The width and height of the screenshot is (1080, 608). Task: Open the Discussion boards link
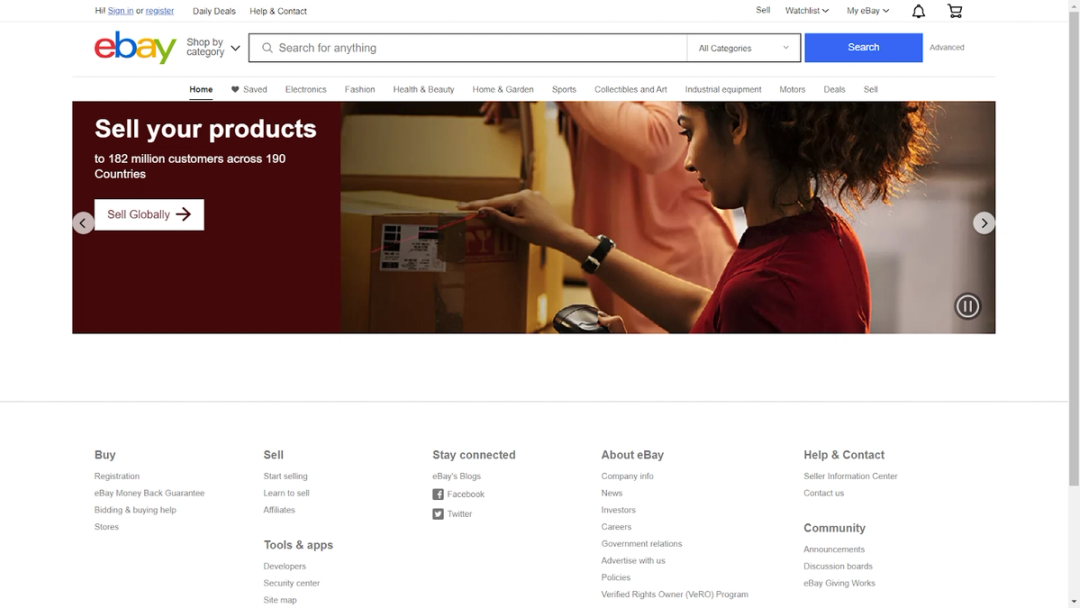[x=838, y=567]
